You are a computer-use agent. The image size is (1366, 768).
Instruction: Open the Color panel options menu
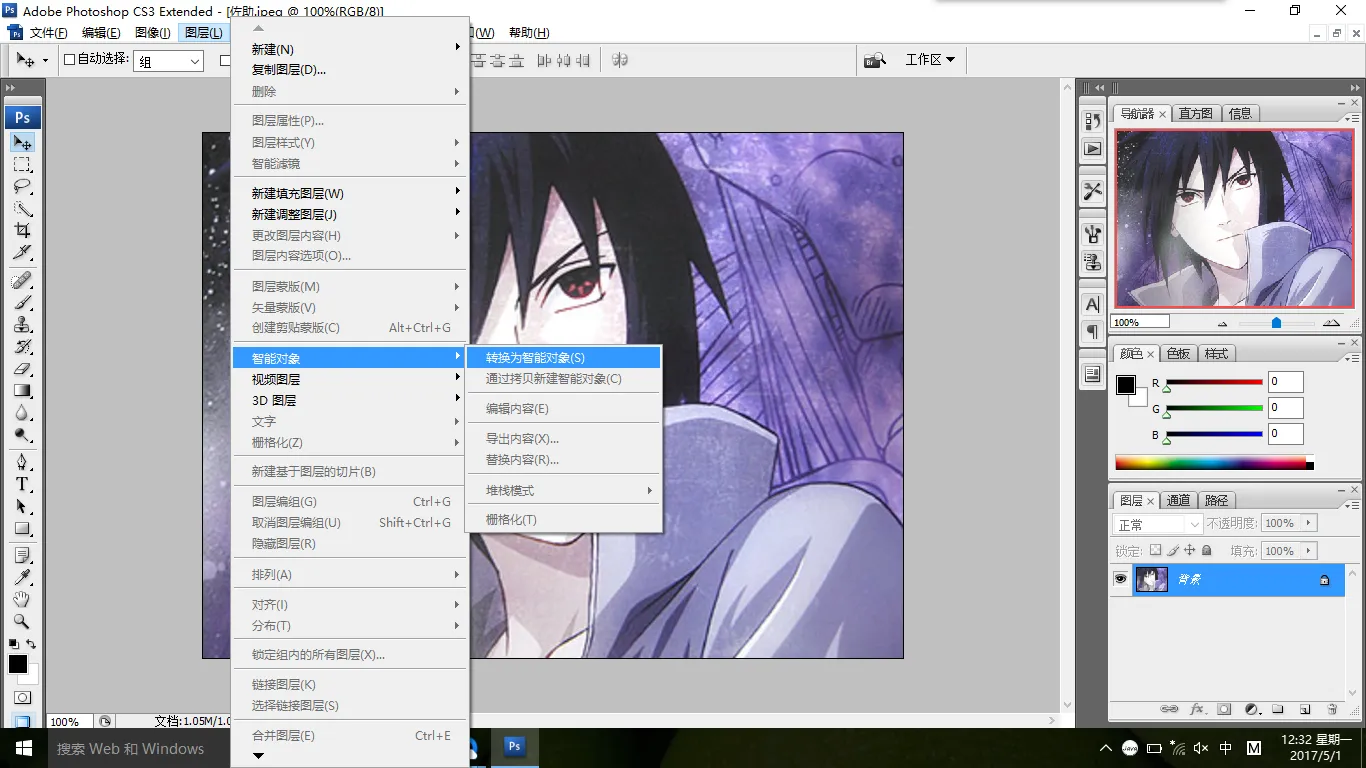click(1350, 357)
